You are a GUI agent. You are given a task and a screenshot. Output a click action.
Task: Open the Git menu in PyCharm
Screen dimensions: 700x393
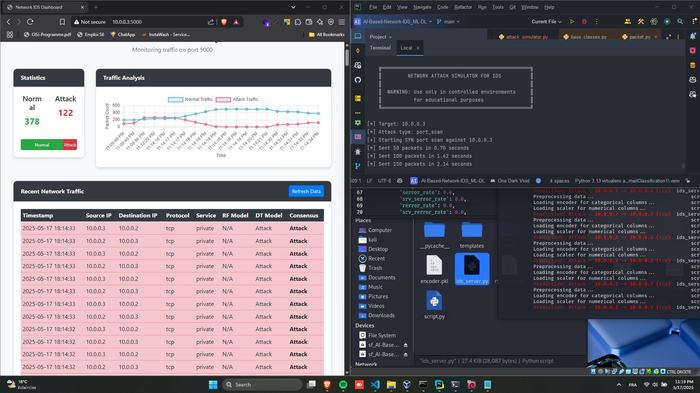click(x=512, y=7)
